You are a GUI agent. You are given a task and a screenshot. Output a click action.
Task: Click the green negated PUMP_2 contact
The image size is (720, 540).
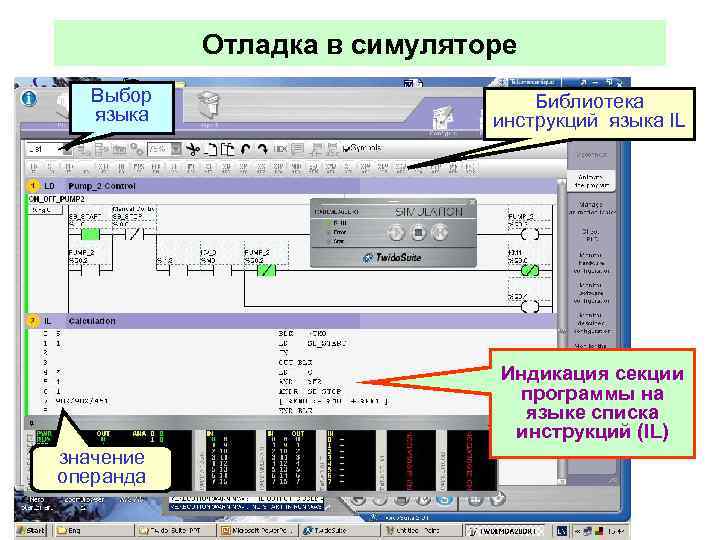(266, 270)
